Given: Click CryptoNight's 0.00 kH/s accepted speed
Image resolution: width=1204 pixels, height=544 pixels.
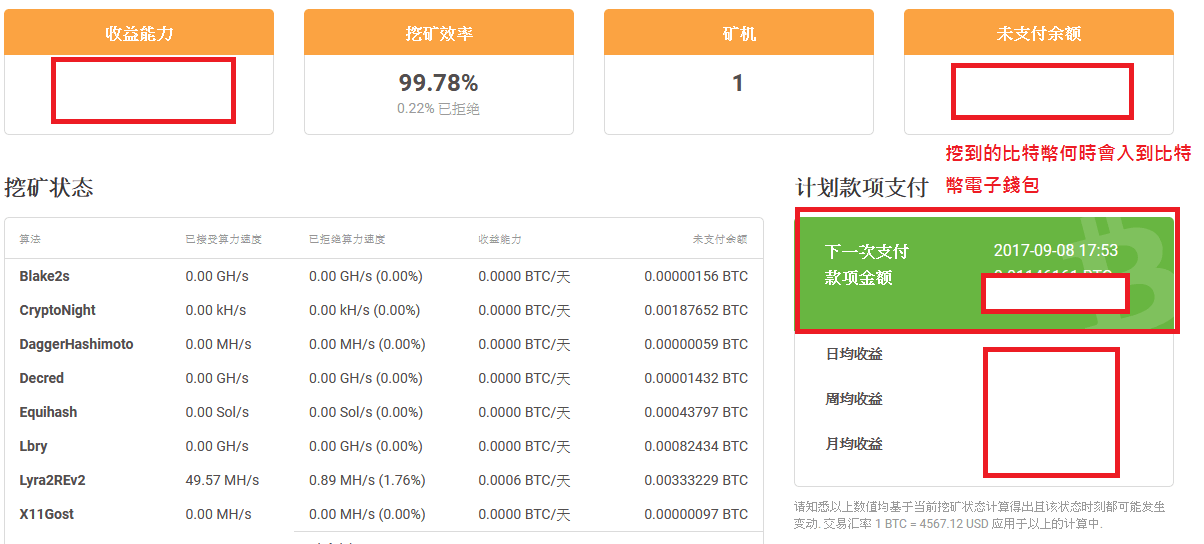Looking at the screenshot, I should point(215,310).
